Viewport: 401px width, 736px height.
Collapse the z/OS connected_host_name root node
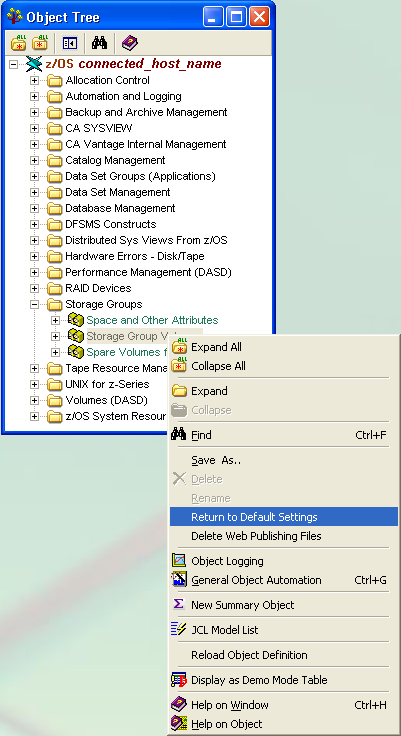(14, 64)
